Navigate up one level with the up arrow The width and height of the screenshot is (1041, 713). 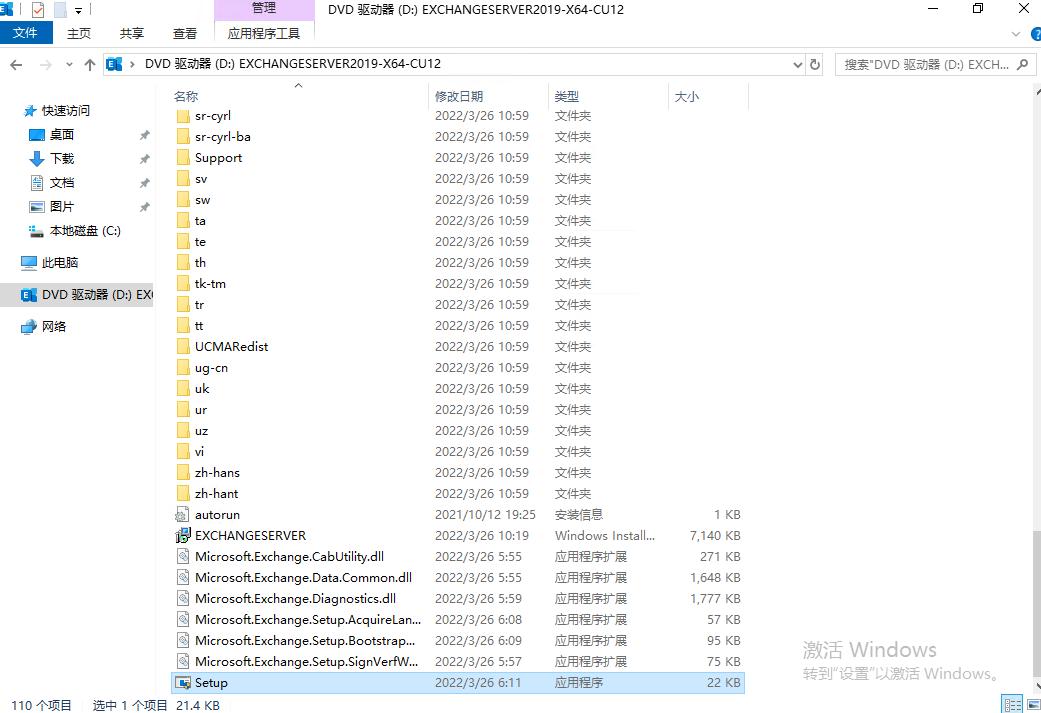[91, 63]
